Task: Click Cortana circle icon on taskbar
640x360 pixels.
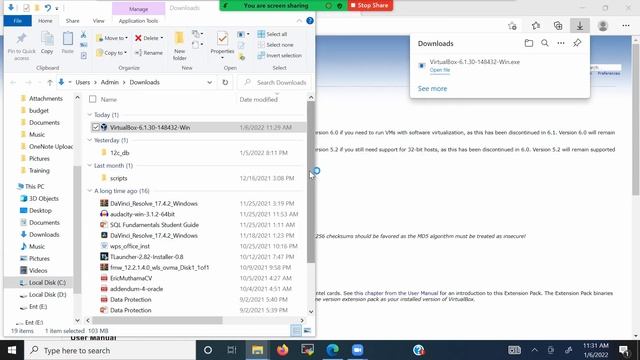Action: (208, 350)
